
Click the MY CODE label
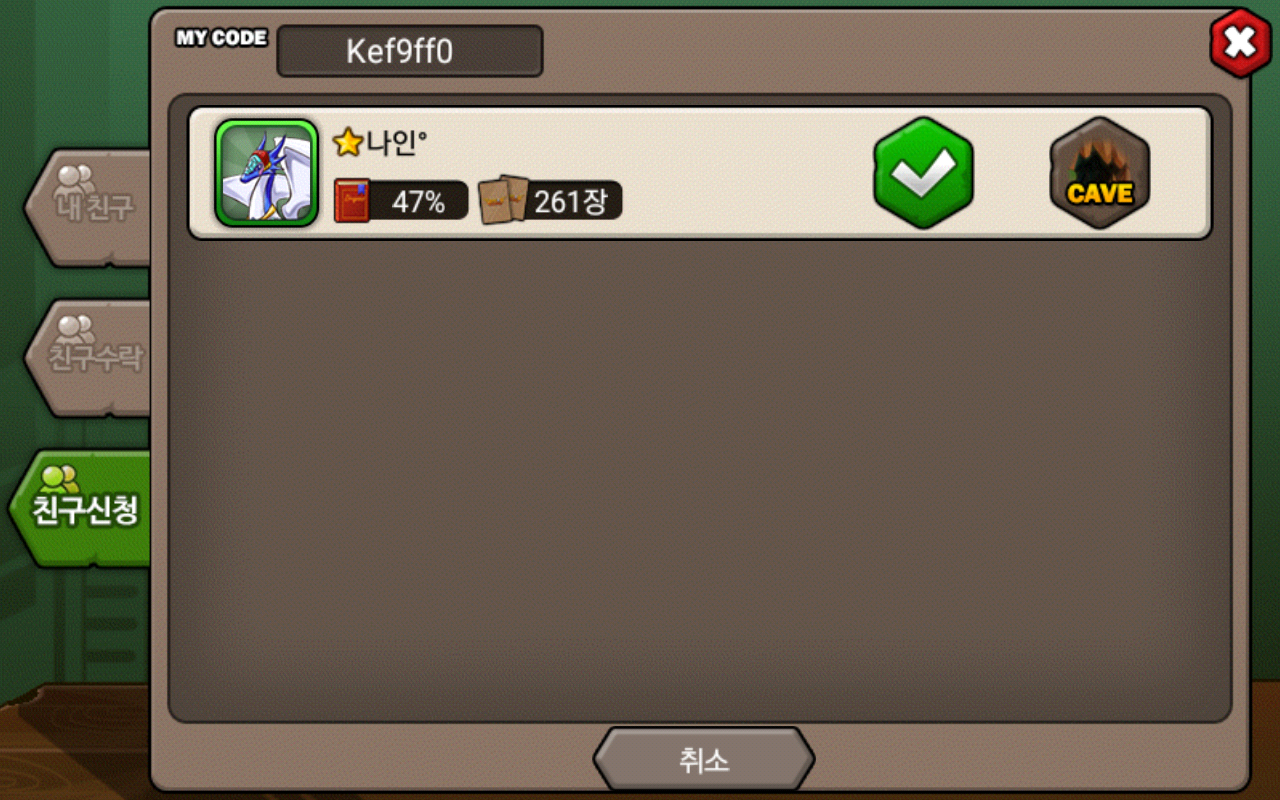tap(221, 38)
